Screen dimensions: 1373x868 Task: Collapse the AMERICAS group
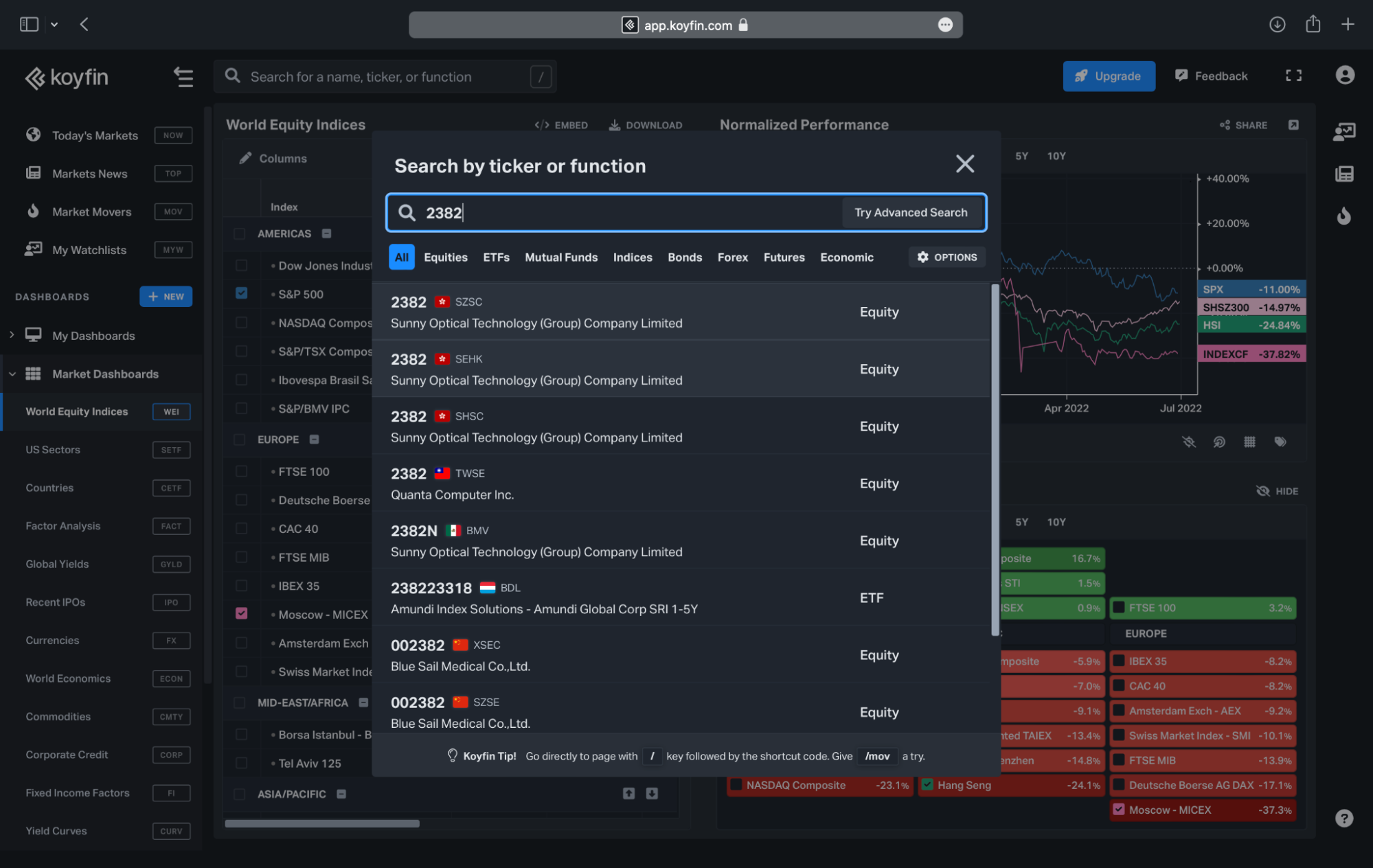tap(327, 233)
